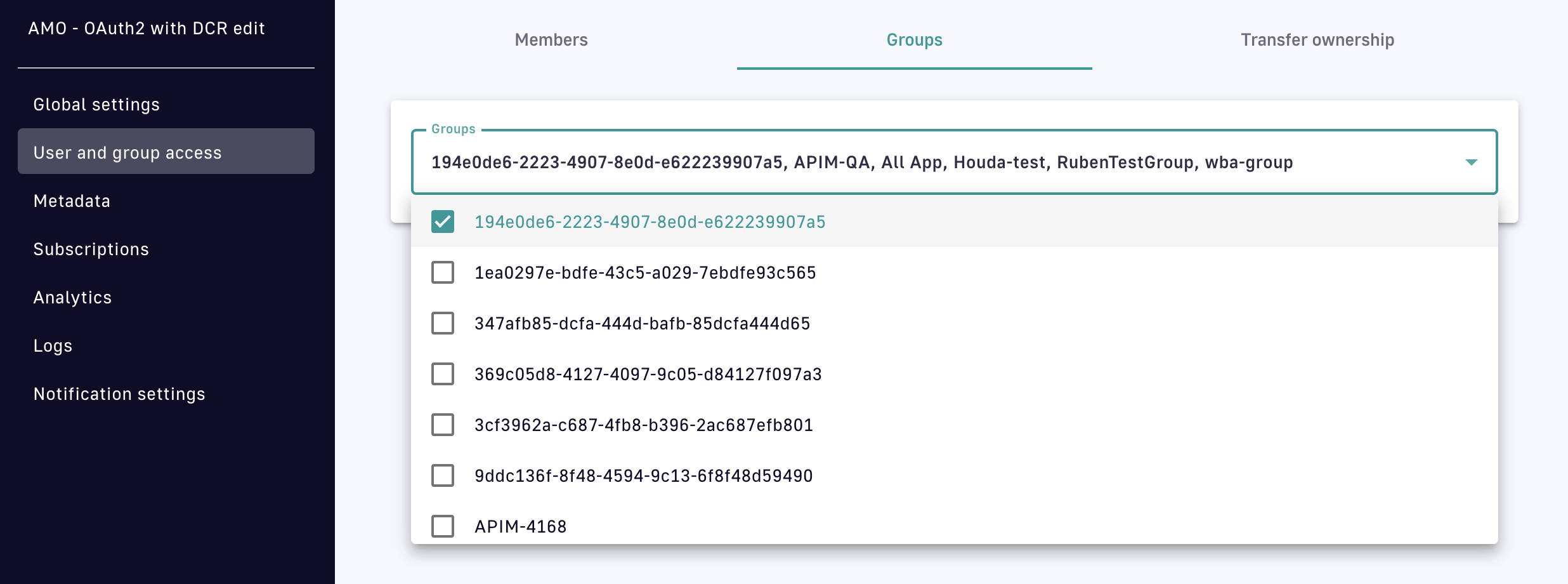This screenshot has width=1568, height=584.
Task: Open Analytics from the sidebar
Action: pos(72,298)
